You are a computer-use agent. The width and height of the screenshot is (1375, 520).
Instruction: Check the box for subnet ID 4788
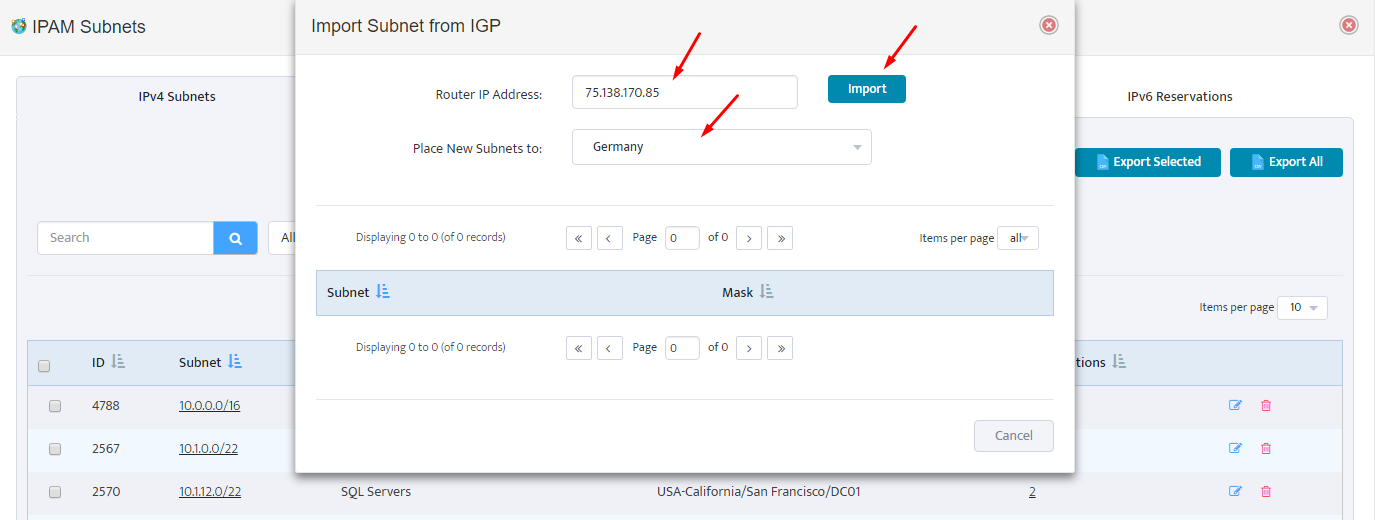pyautogui.click(x=55, y=406)
